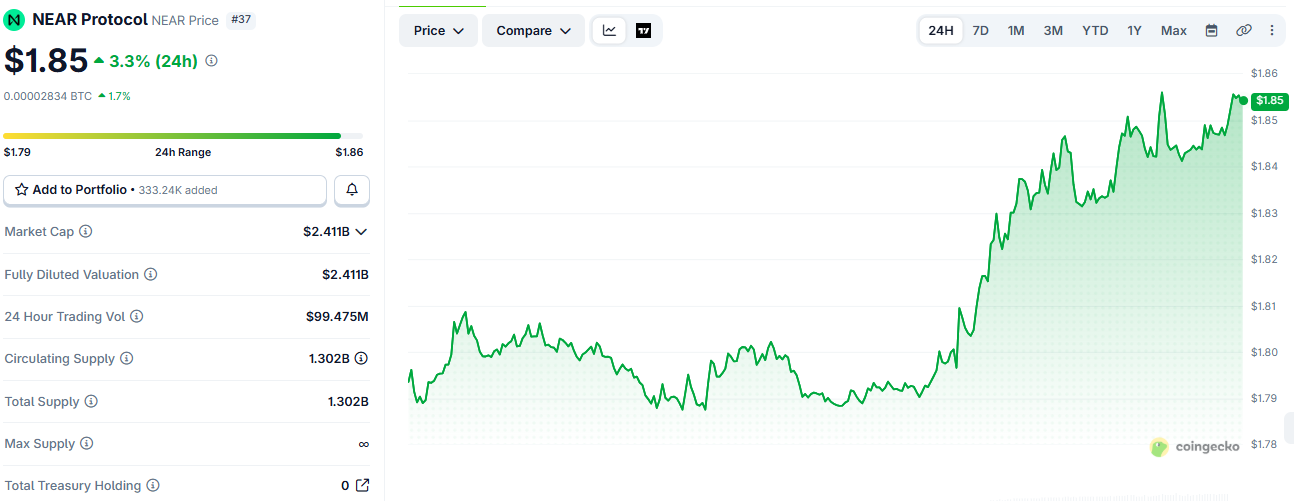This screenshot has width=1294, height=501.
Task: Switch to TradingView chart icon
Action: 643,30
